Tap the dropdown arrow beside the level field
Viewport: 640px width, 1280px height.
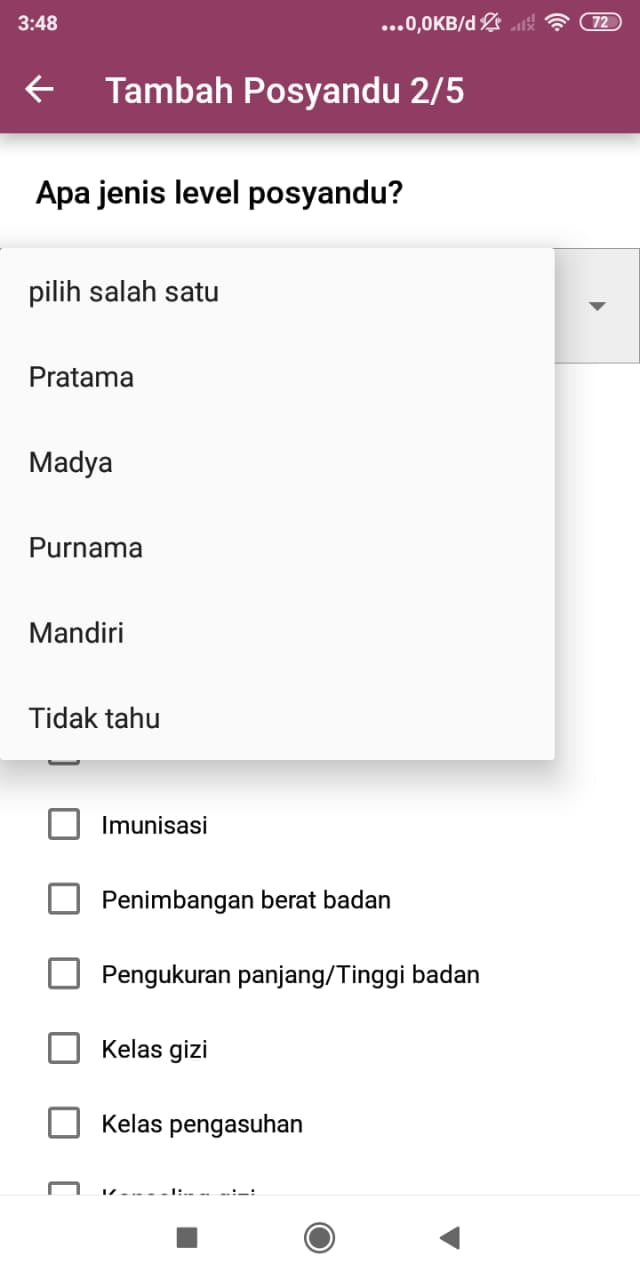[x=596, y=307]
